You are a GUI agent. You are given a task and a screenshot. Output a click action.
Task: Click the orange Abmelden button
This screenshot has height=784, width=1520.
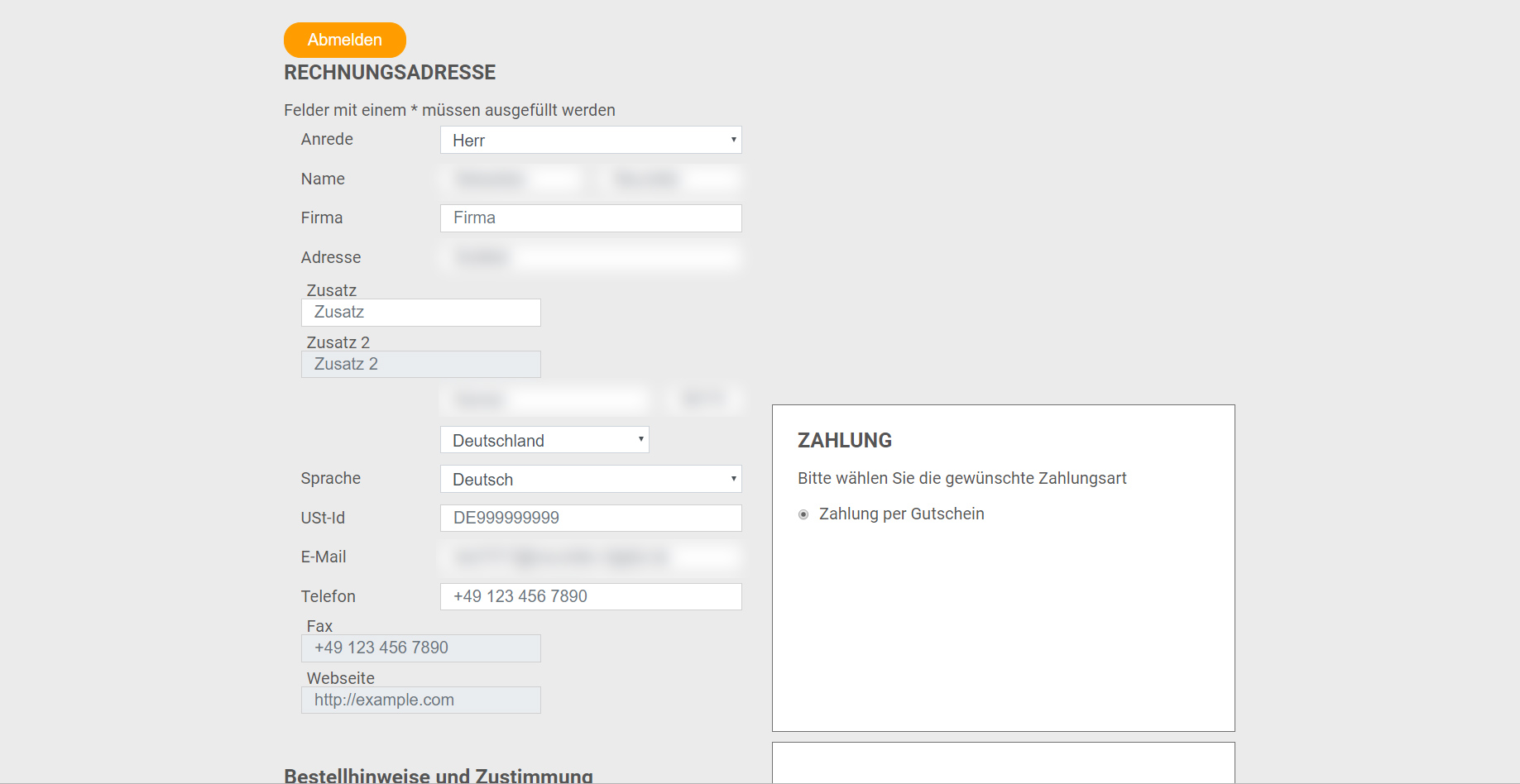(344, 40)
